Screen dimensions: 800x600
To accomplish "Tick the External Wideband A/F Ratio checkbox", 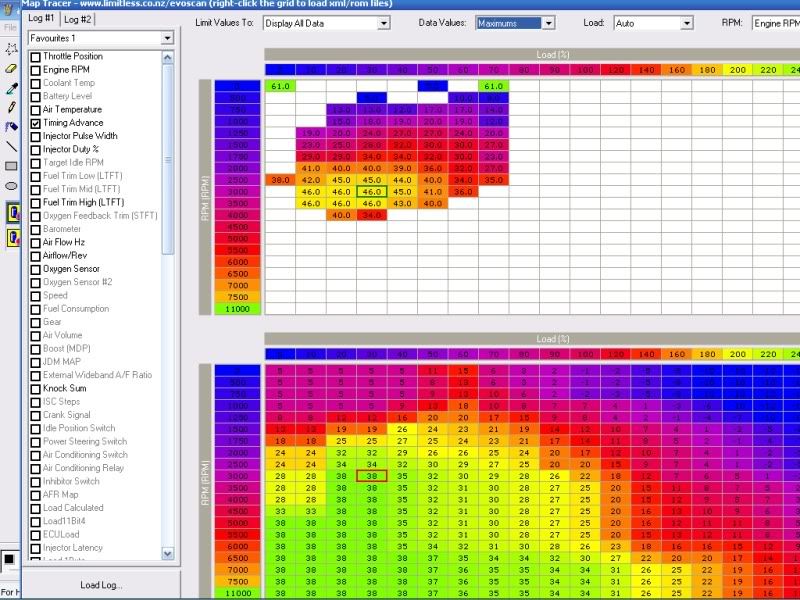I will coord(35,375).
